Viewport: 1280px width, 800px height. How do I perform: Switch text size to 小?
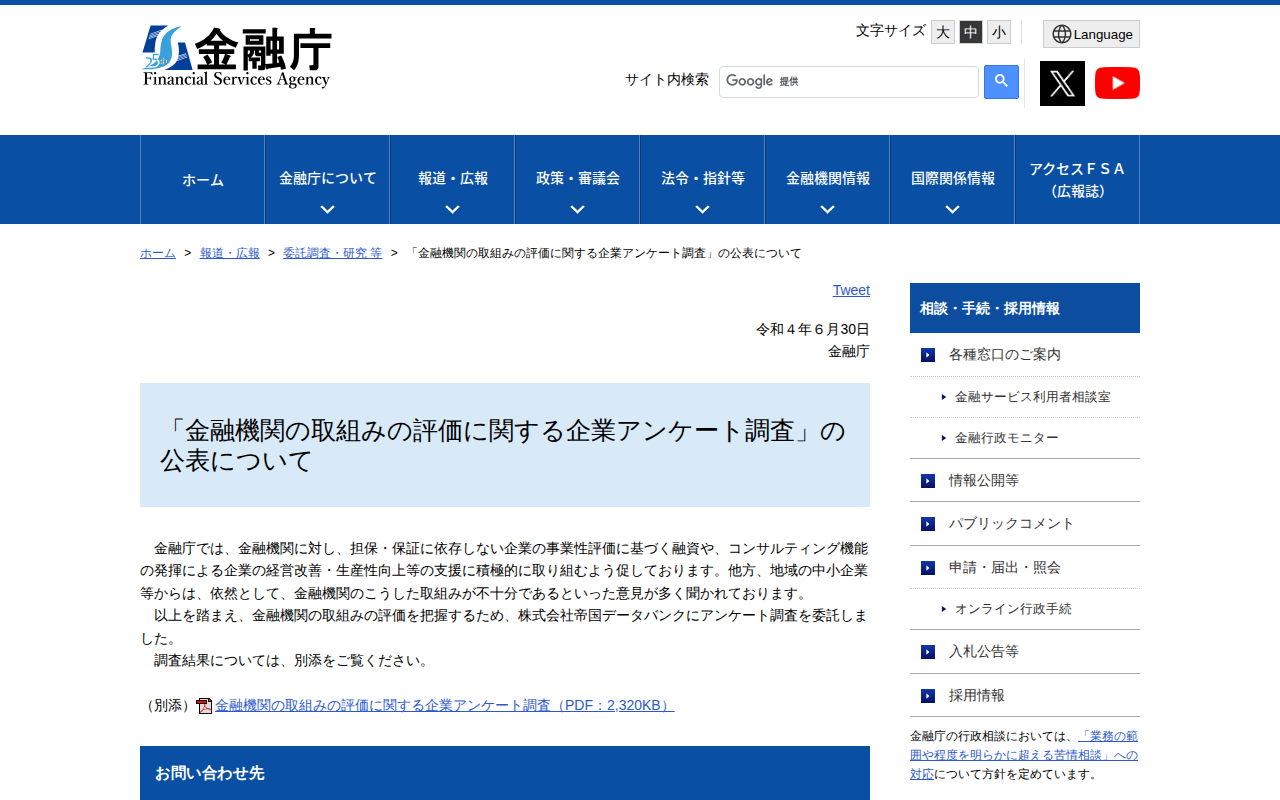point(998,31)
